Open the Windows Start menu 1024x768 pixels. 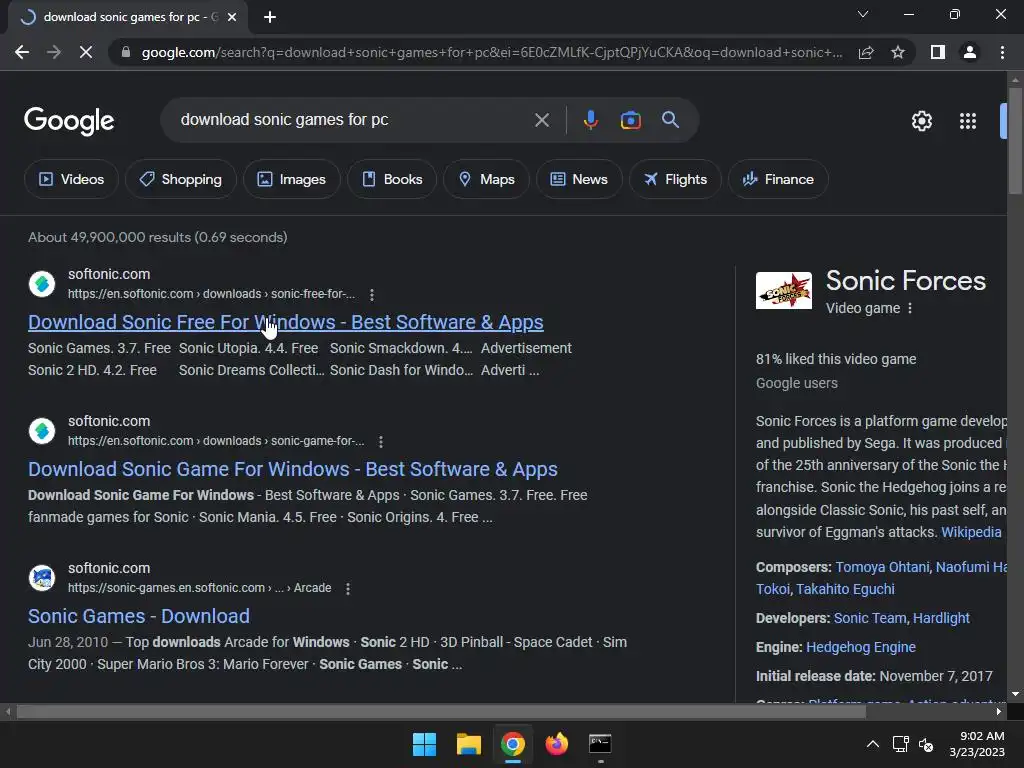424,744
